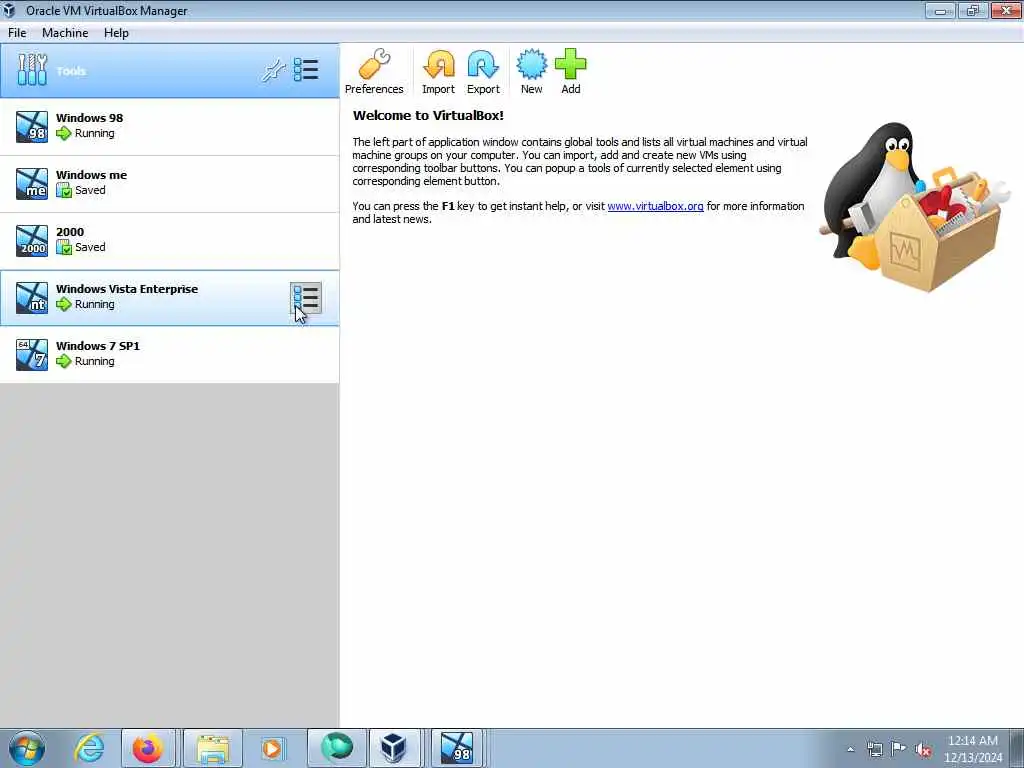Select the Windows 7 SP1 VM icon
Image resolution: width=1024 pixels, height=768 pixels.
pyautogui.click(x=32, y=355)
